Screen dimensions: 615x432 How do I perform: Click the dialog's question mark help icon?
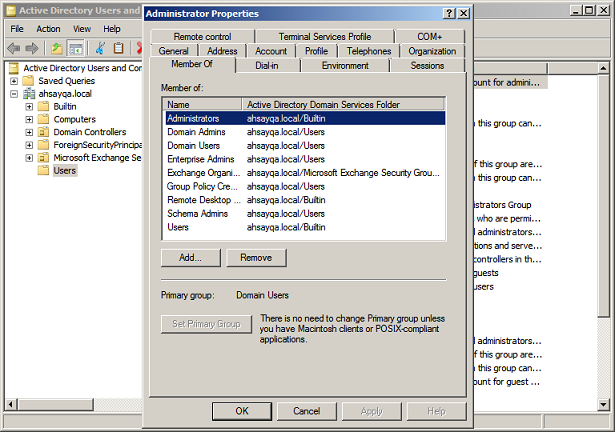click(x=449, y=14)
